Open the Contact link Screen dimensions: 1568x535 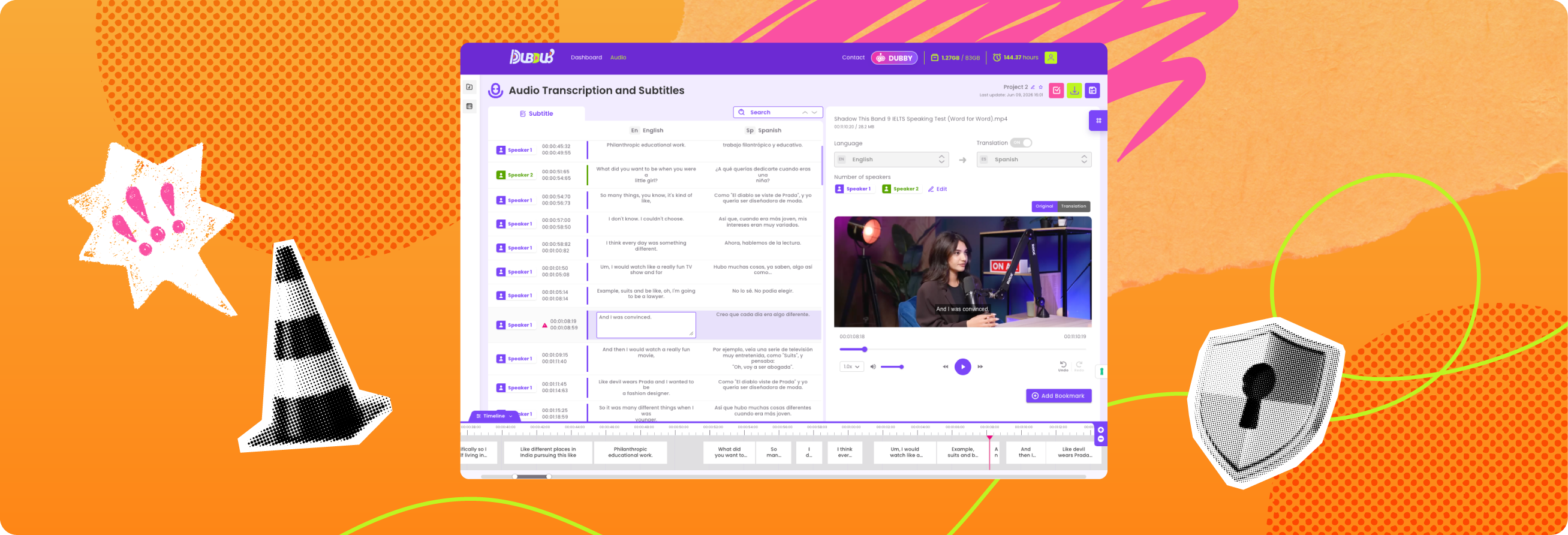(x=853, y=57)
